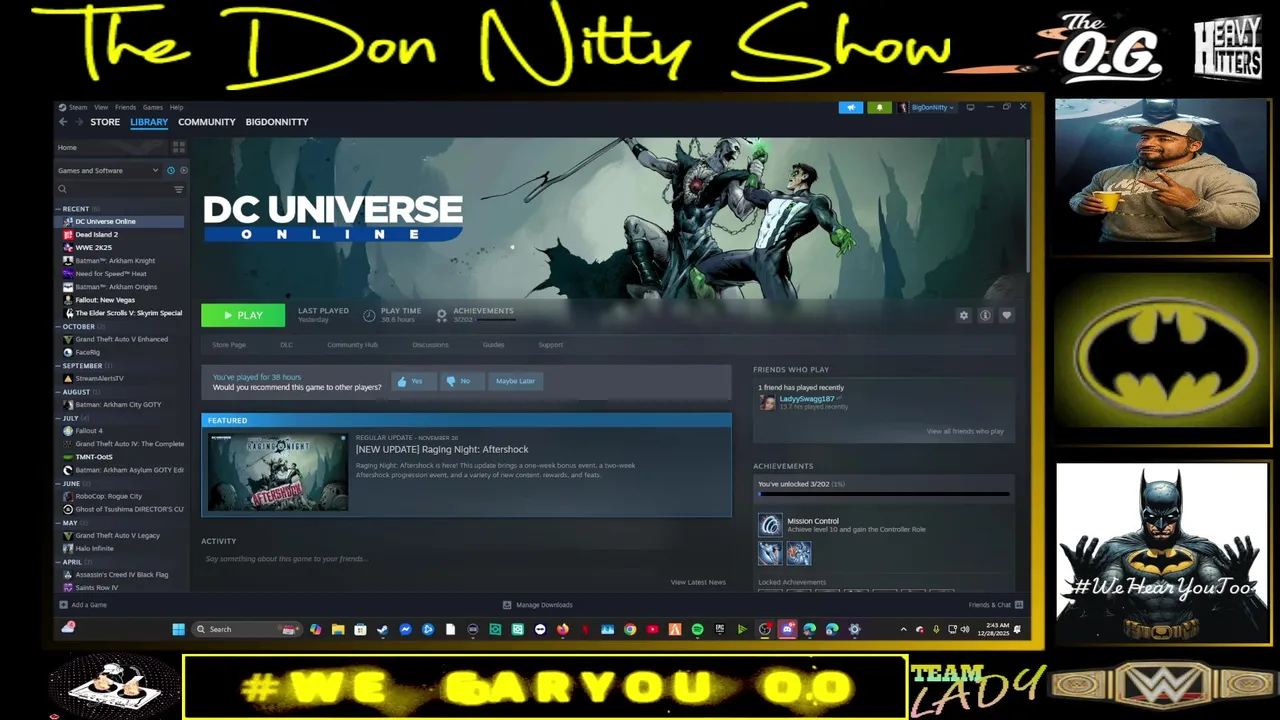Screen dimensions: 1280x720
Task: Open Google Chrome from the taskbar
Action: pyautogui.click(x=630, y=629)
